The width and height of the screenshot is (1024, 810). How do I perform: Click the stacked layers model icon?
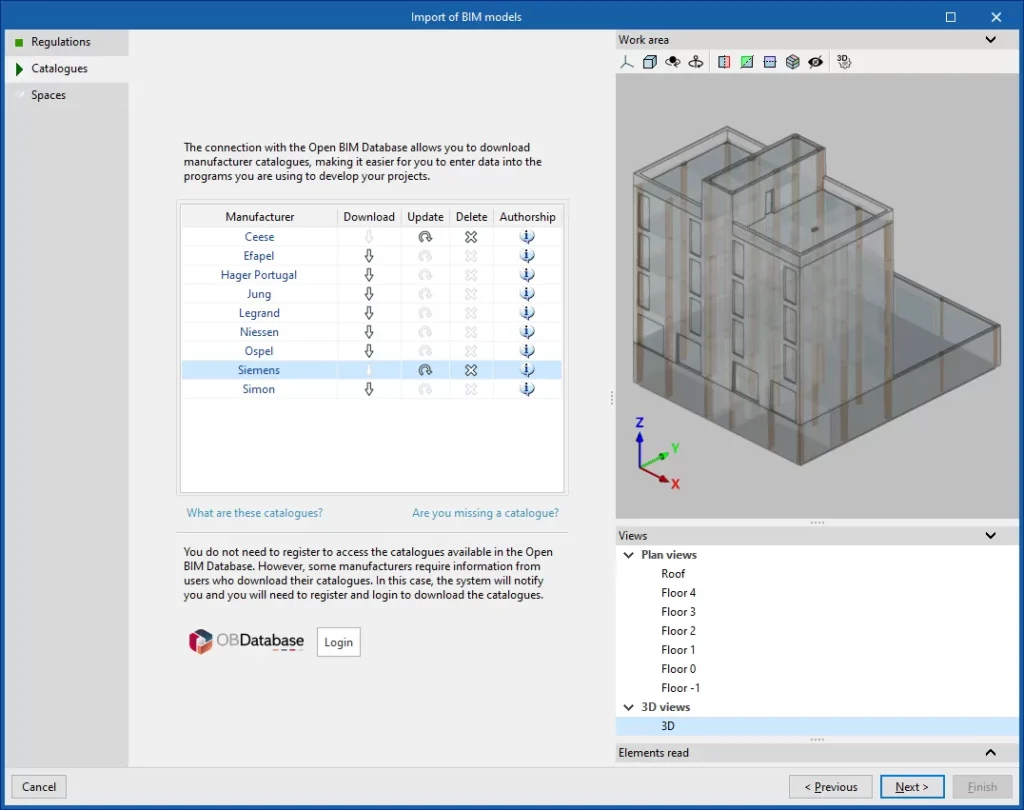point(793,62)
